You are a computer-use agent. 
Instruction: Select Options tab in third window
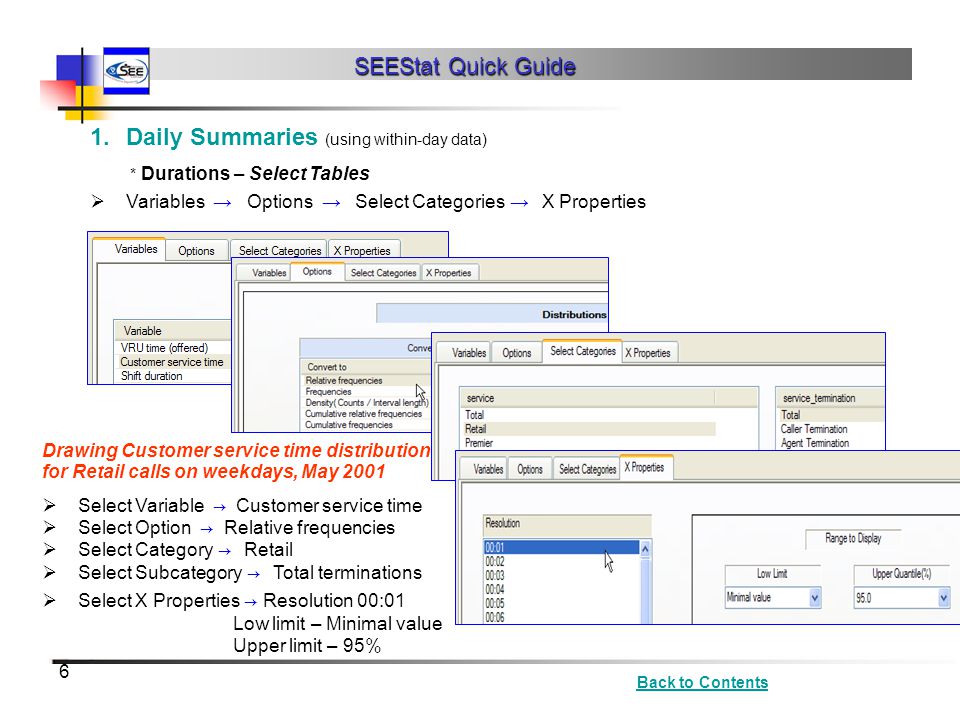517,353
